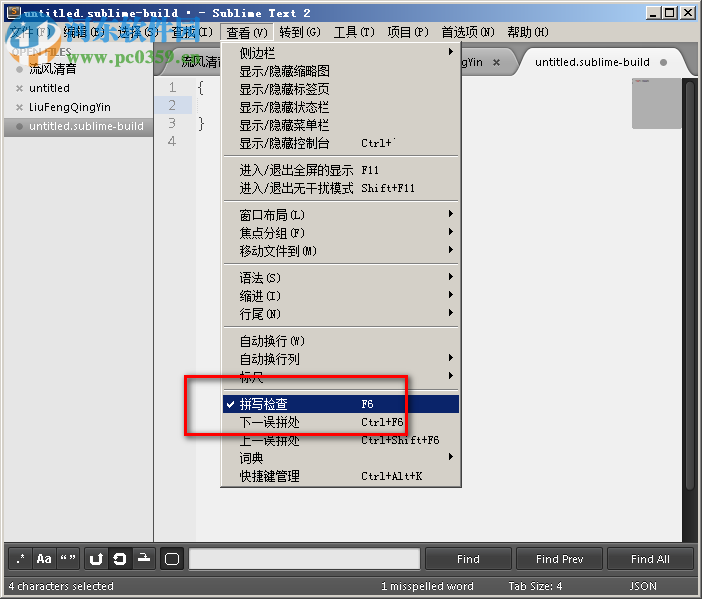This screenshot has width=702, height=599.
Task: Click JSON syntax in status bar
Action: pos(643,586)
